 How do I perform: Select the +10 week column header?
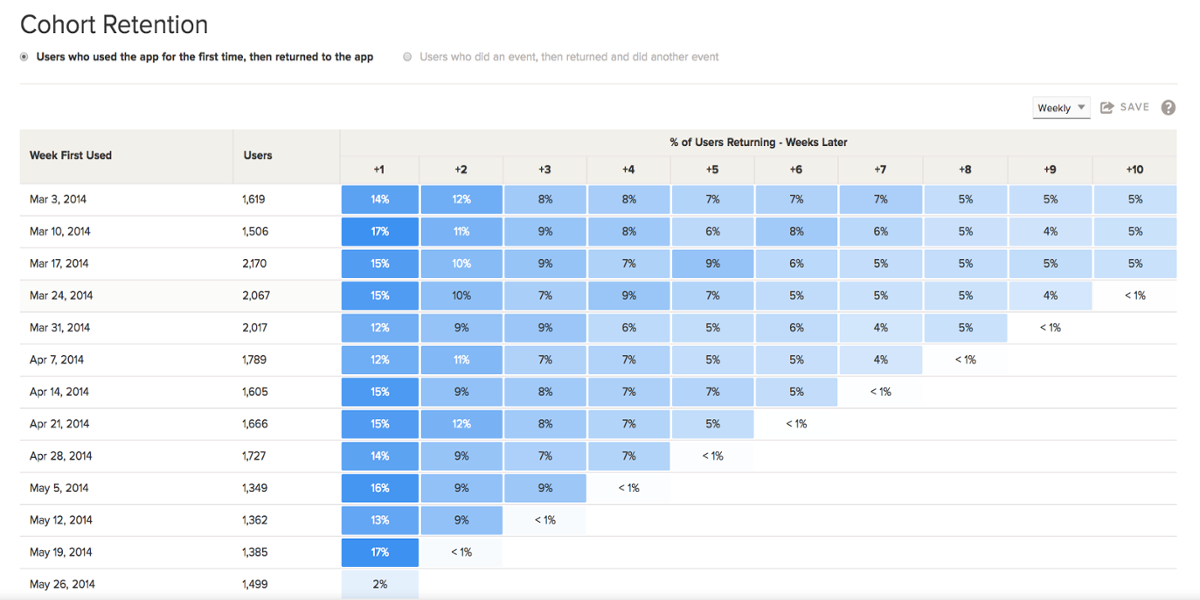(1134, 170)
